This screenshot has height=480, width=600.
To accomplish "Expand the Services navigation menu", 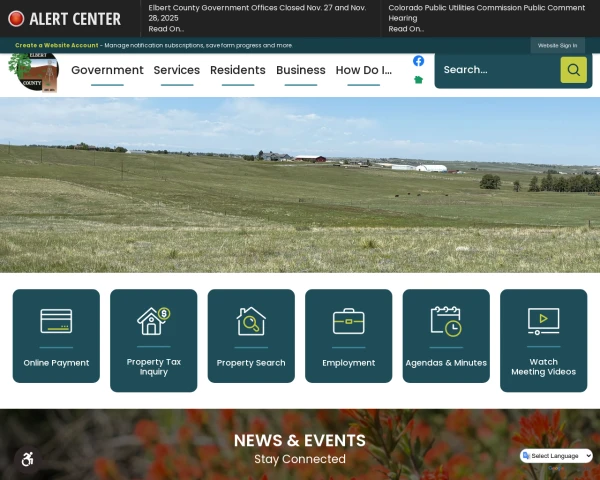I will 177,70.
